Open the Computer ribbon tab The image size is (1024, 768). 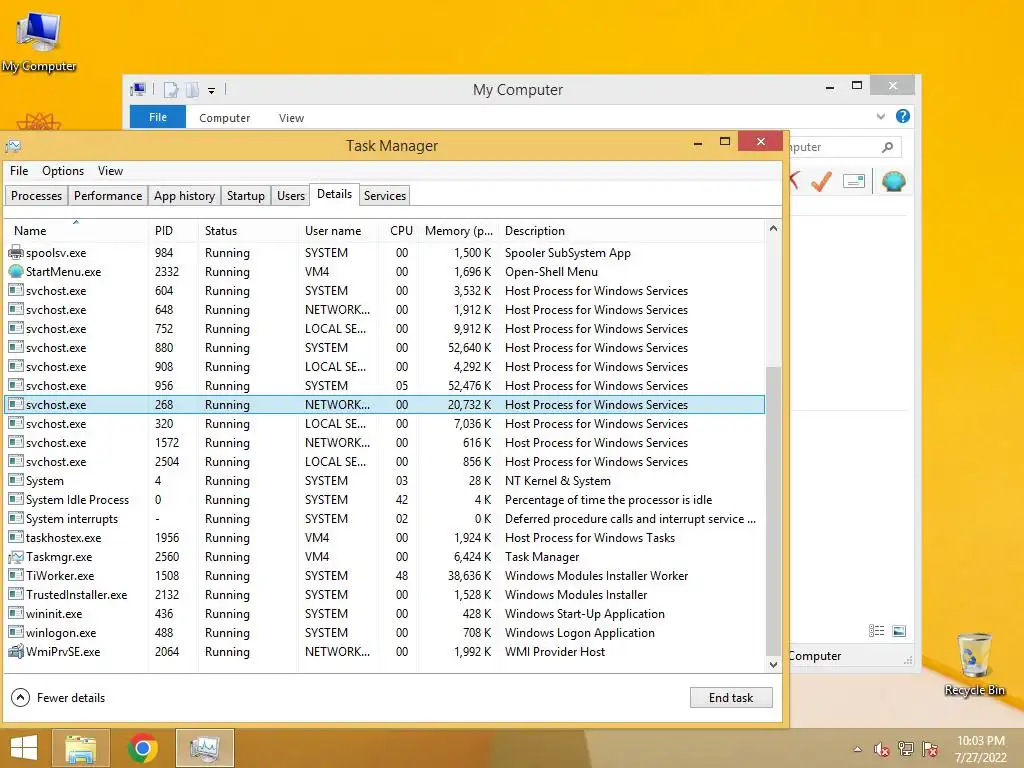(225, 118)
